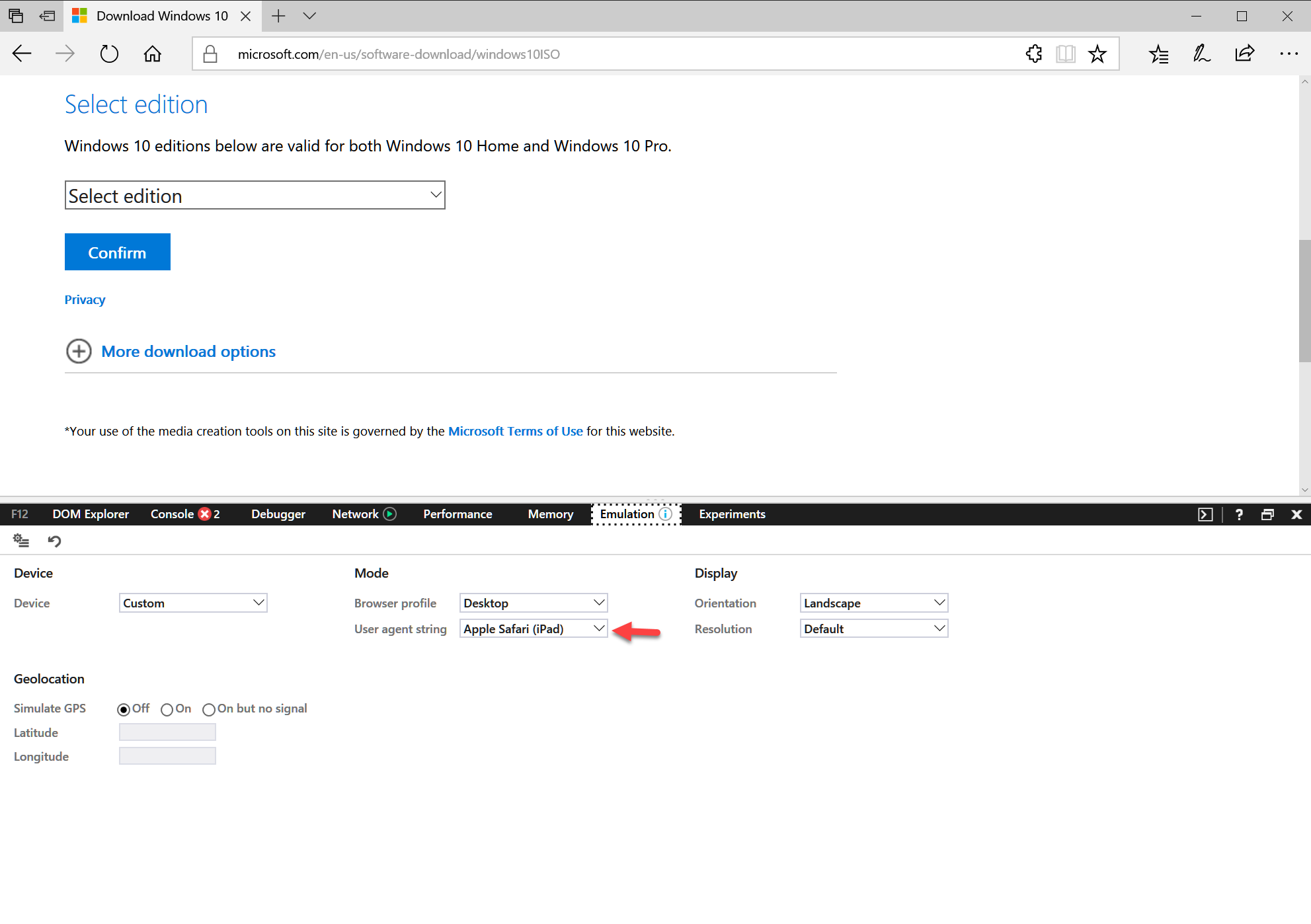Click the scrollbar down arrow

(1304, 490)
